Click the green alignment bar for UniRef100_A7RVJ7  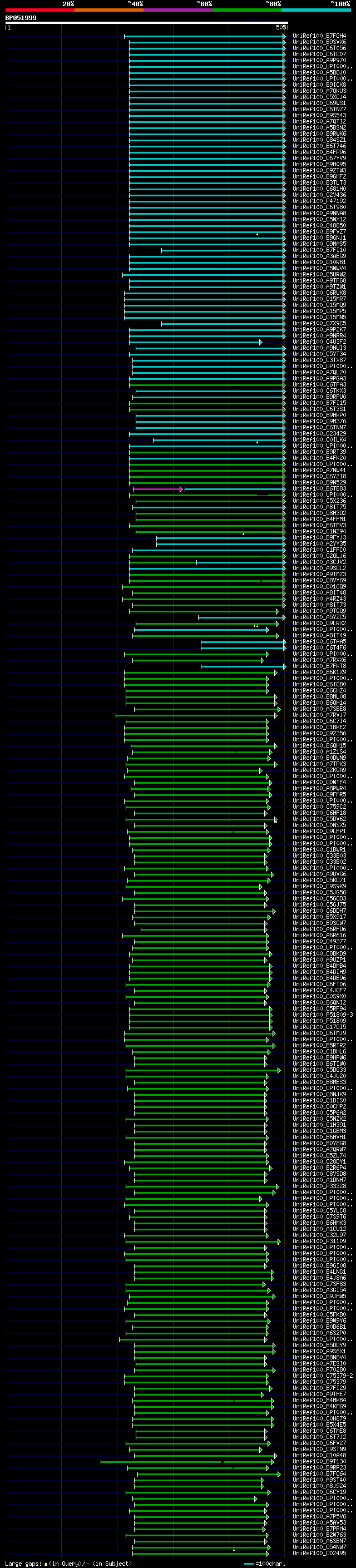[196, 715]
